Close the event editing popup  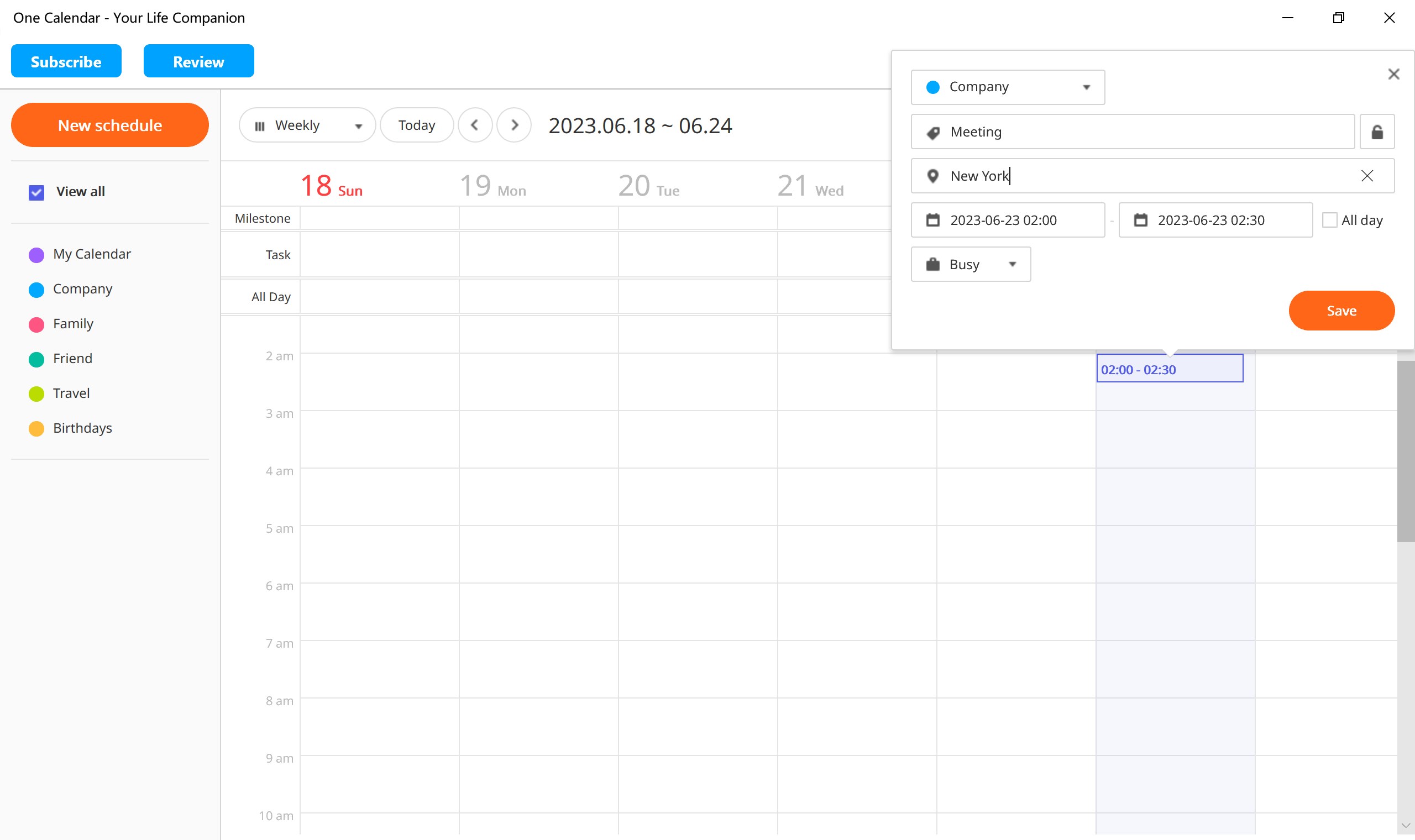point(1393,74)
